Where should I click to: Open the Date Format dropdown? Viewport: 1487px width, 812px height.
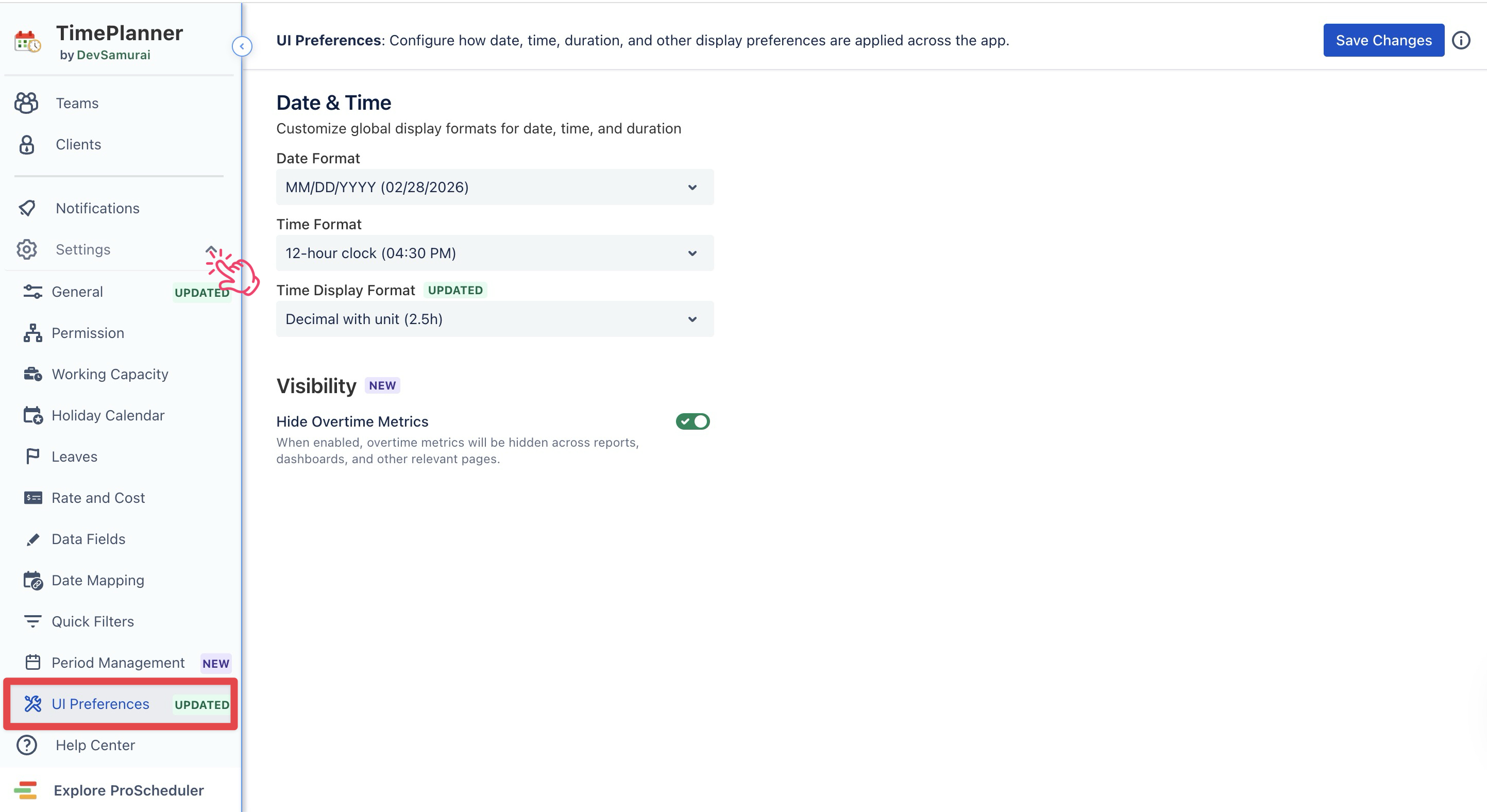click(495, 187)
